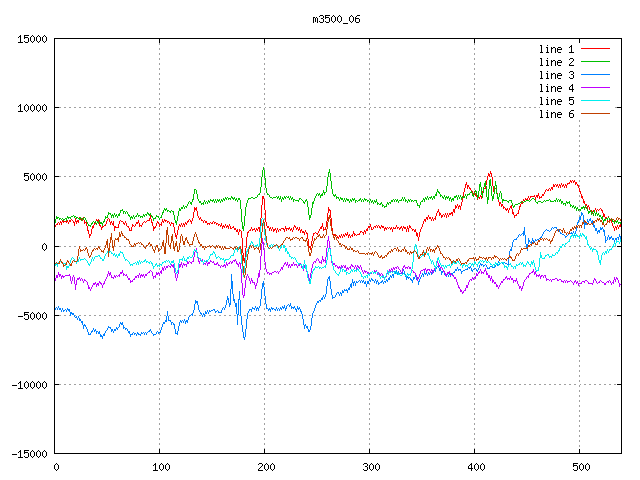Click the red legend sample for line 1
Image resolution: width=640 pixels, height=480 pixels.
tap(595, 49)
